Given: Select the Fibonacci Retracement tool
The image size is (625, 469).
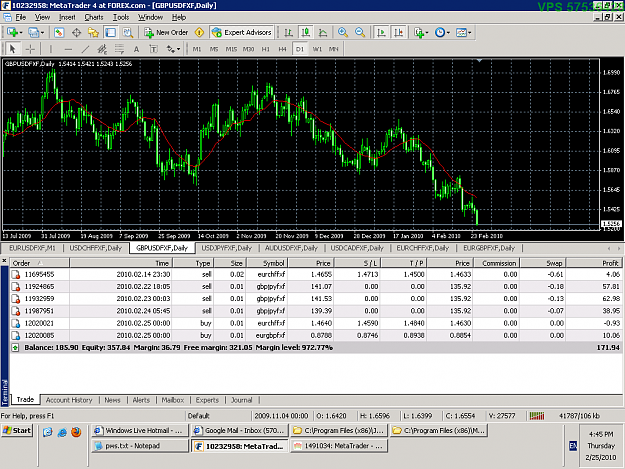Looking at the screenshot, I should coord(120,49).
